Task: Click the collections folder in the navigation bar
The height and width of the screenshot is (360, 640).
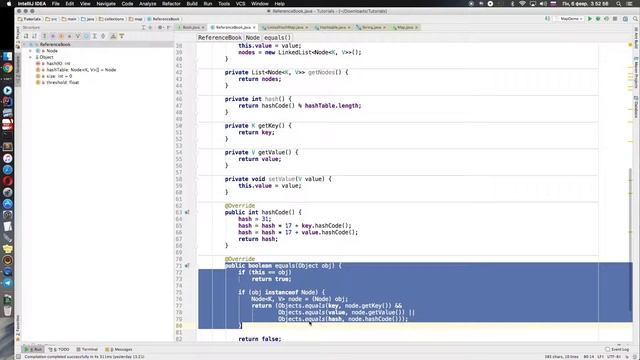Action: (111, 19)
